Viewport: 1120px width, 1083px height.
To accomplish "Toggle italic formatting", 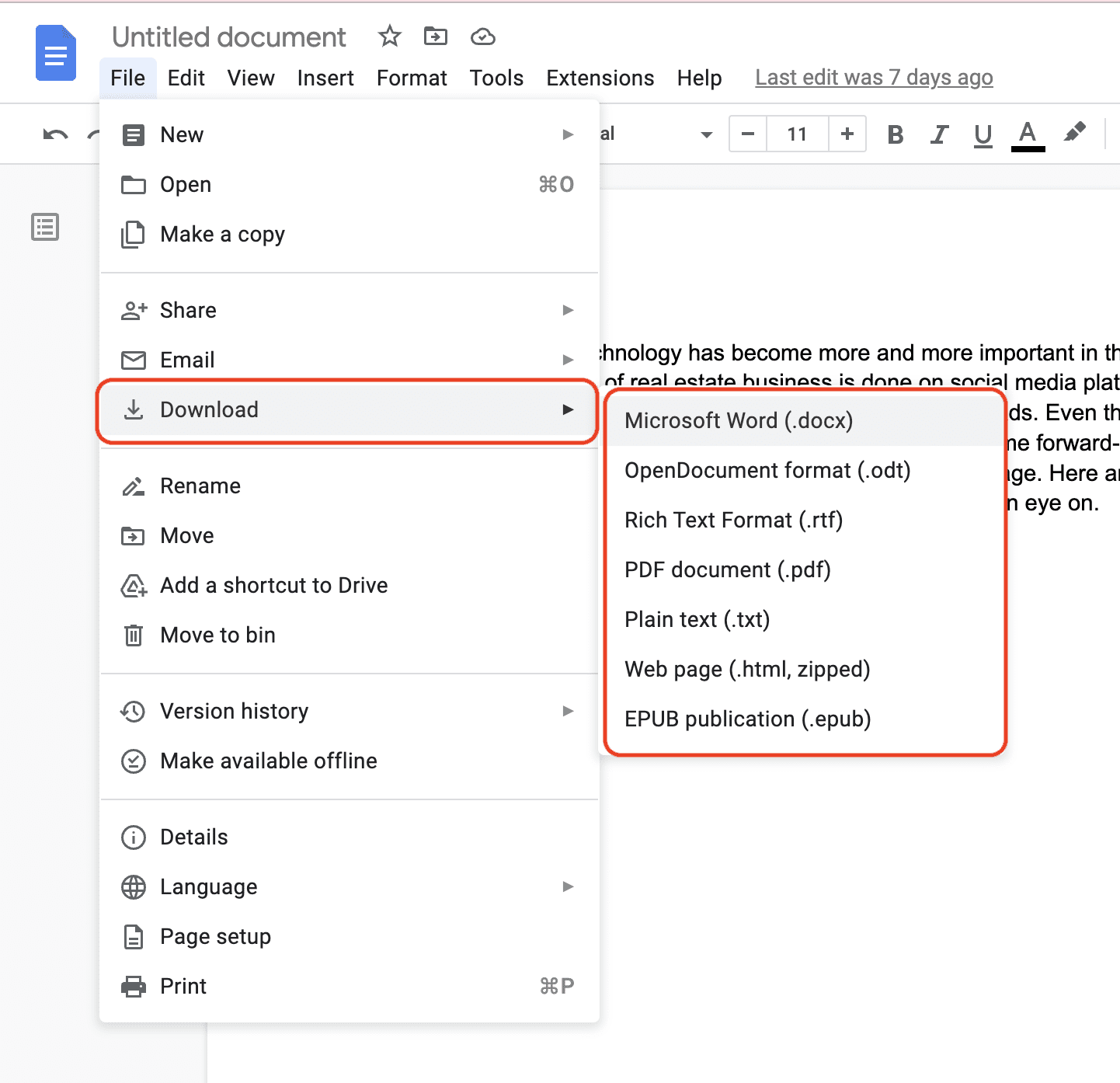I will pos(939,134).
